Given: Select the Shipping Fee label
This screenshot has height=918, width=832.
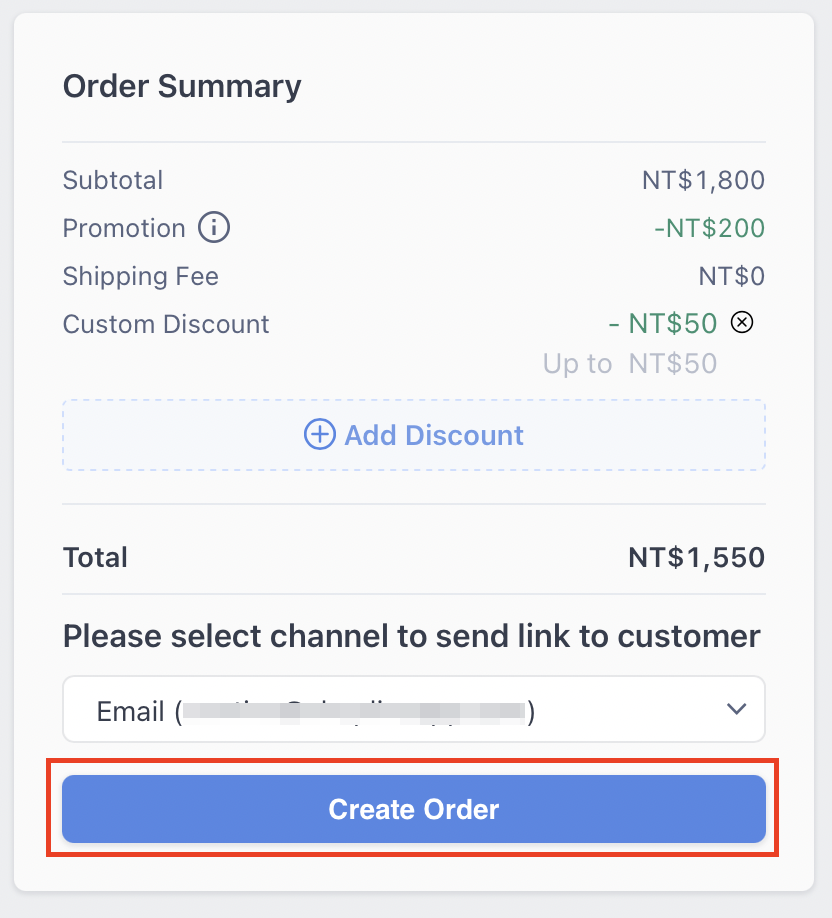Looking at the screenshot, I should pos(141,276).
